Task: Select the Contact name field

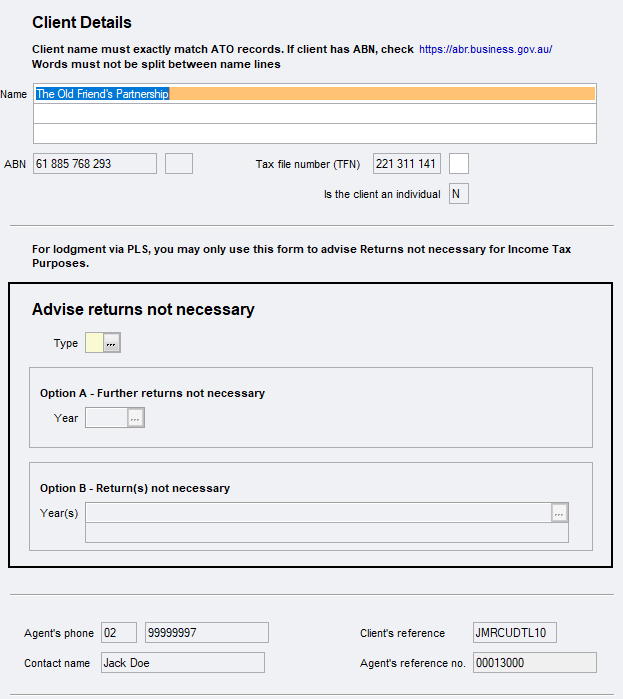Action: pos(183,662)
